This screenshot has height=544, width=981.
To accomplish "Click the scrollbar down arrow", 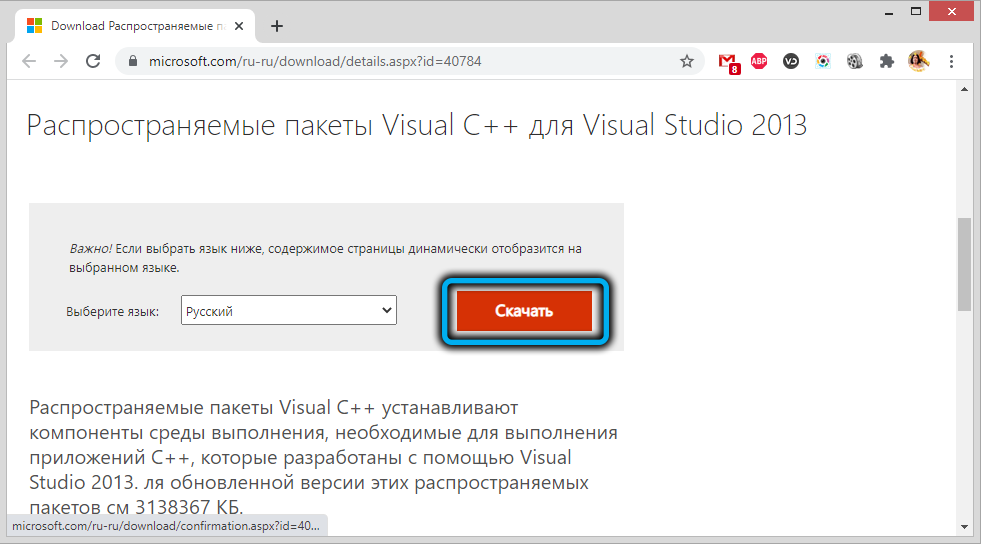I will (x=964, y=525).
